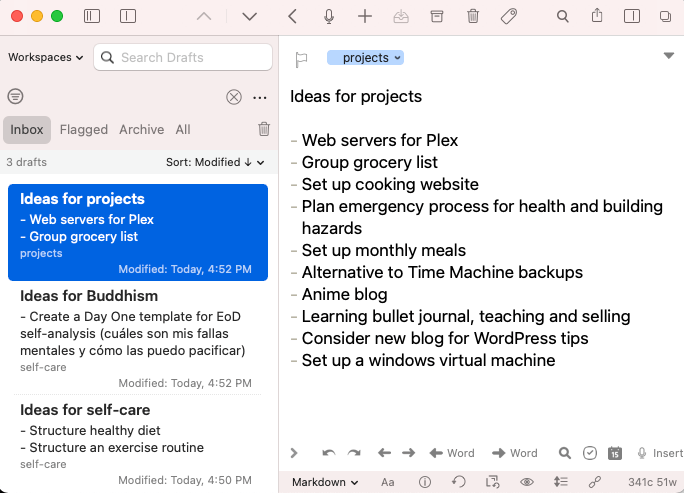Click the back arrow in toolbar
This screenshot has width=684, height=493.
click(292, 17)
